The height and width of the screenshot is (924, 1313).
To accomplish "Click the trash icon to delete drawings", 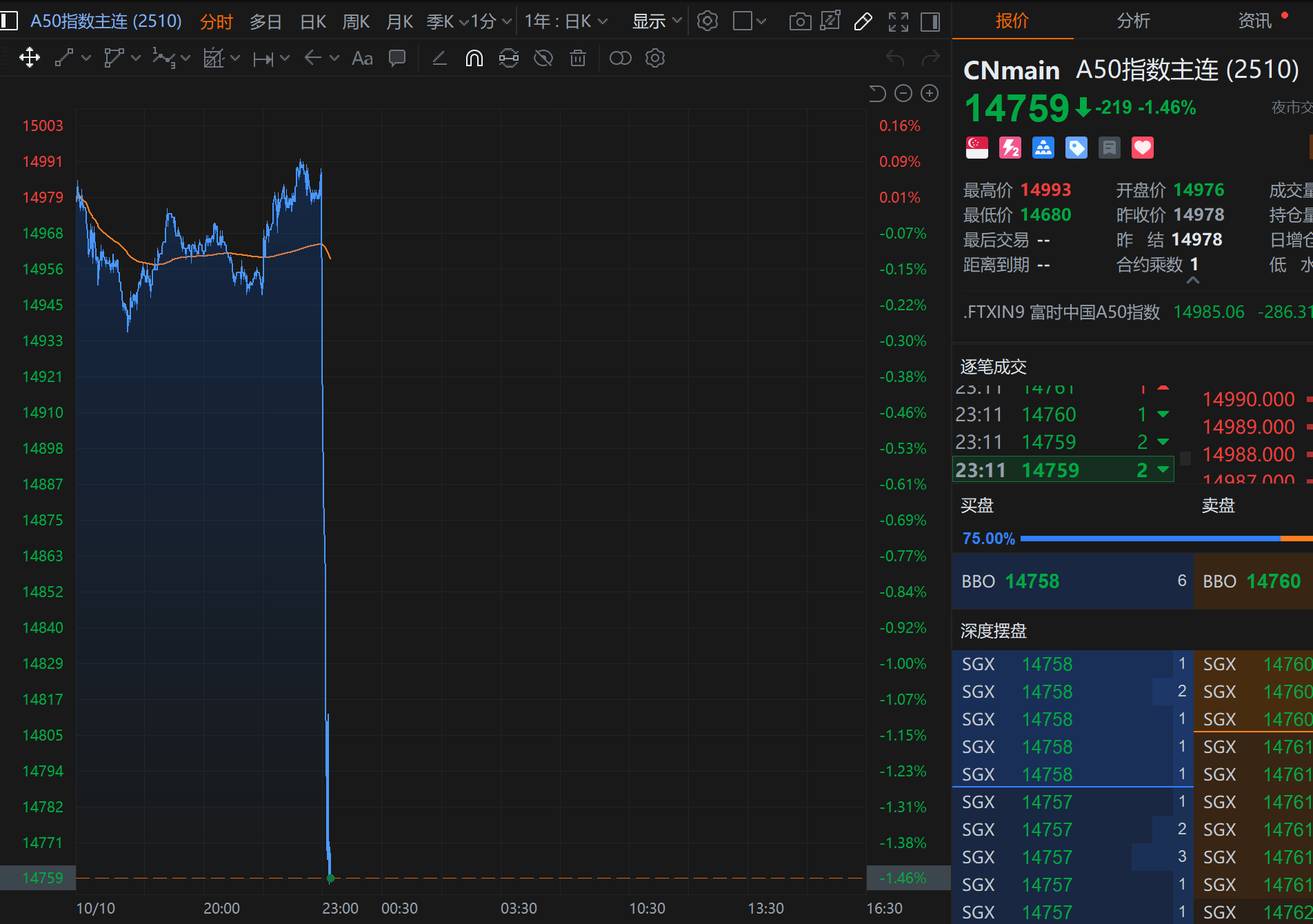I will [578, 59].
